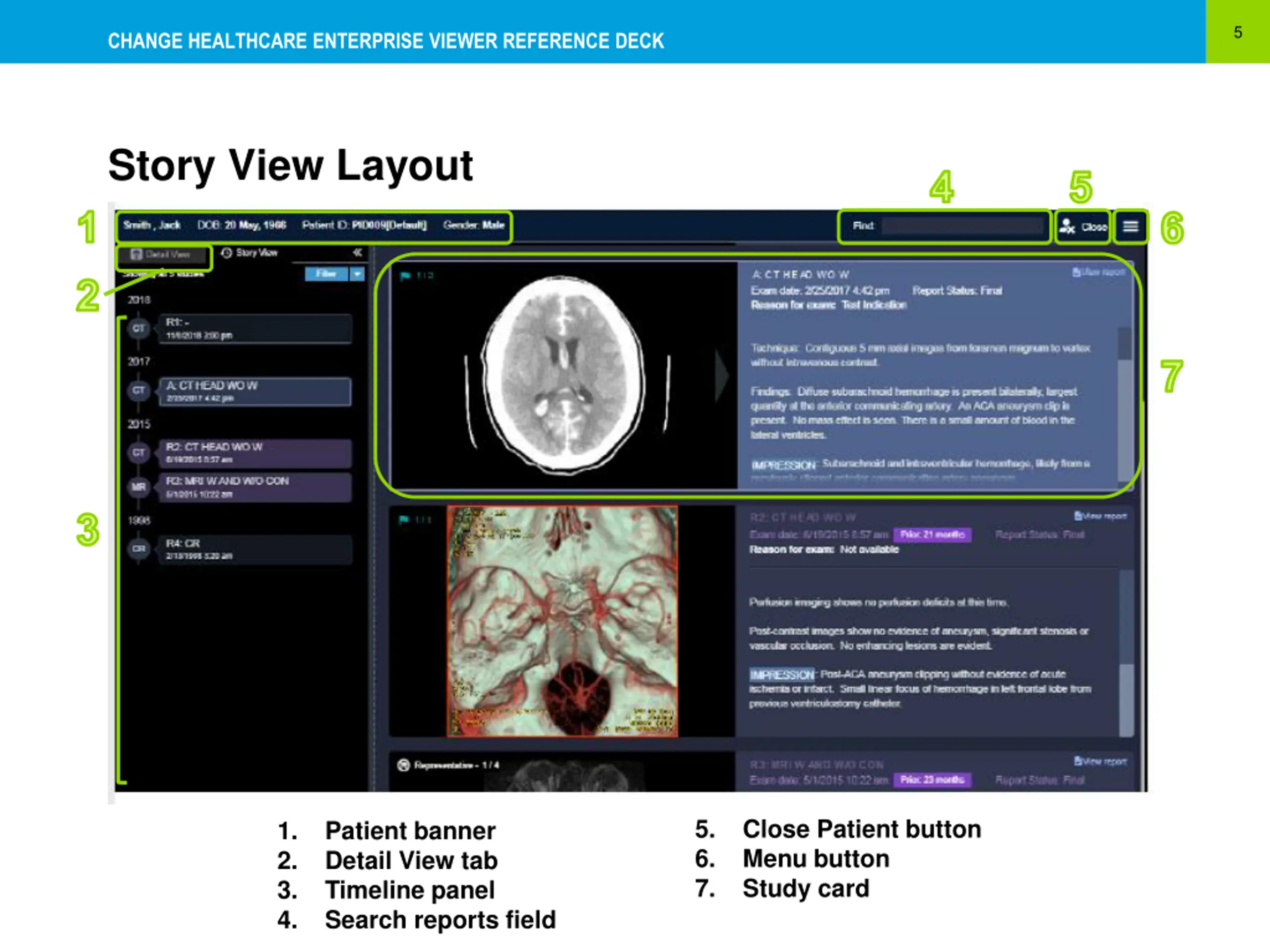Viewport: 1270px width, 952px height.
Task: Open the hamburger menu button
Action: 1130,226
